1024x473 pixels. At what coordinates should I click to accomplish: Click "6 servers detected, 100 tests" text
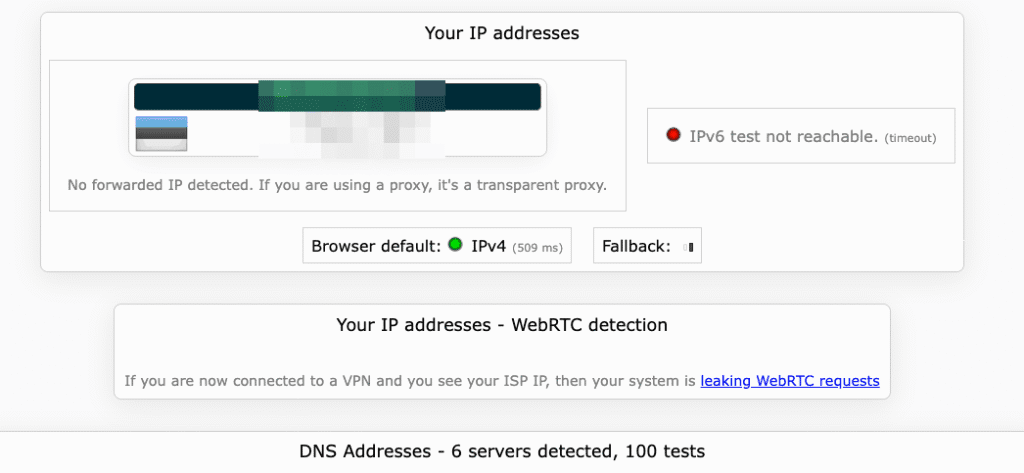pos(582,452)
